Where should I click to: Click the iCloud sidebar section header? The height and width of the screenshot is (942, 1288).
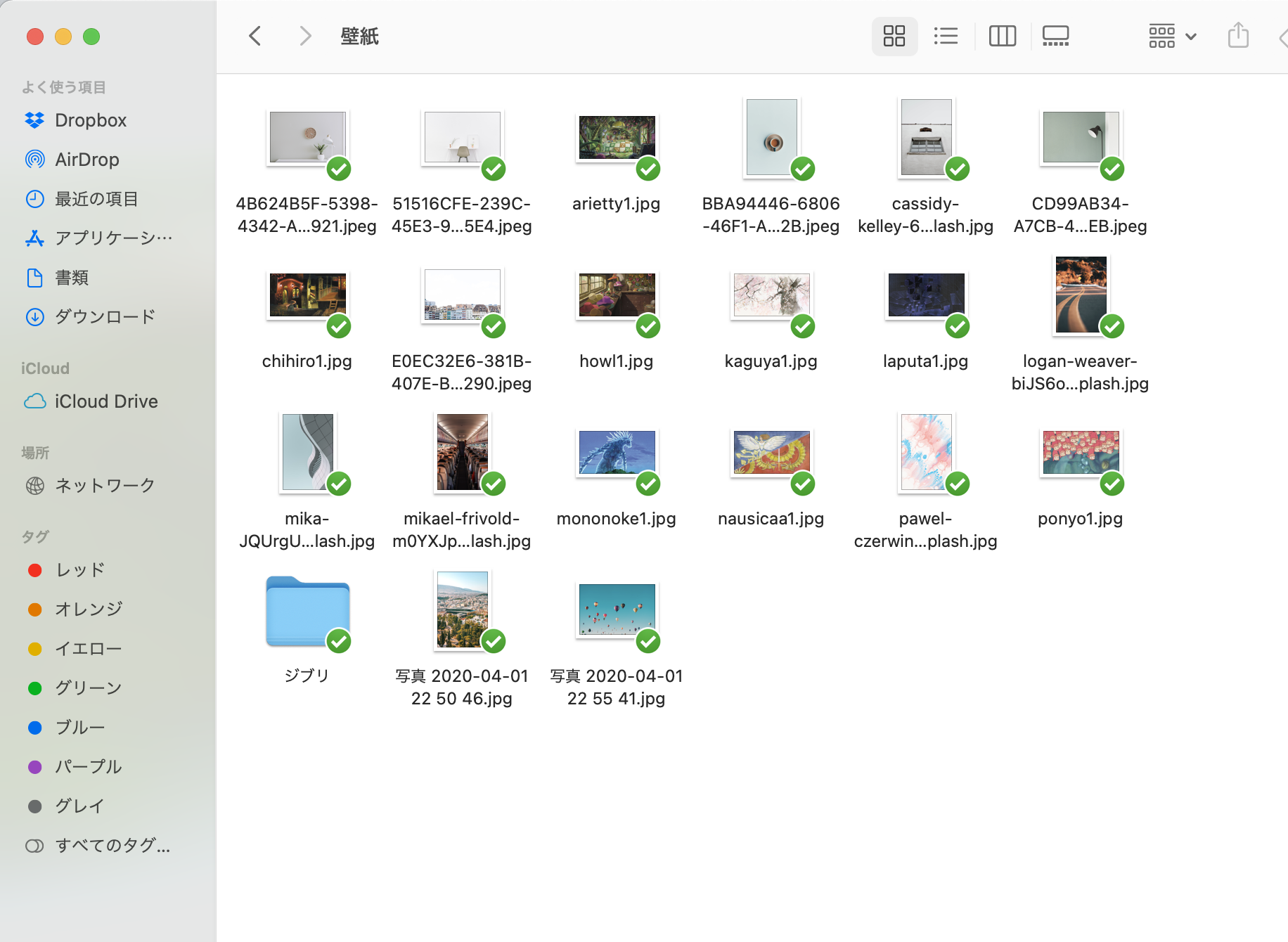(45, 368)
